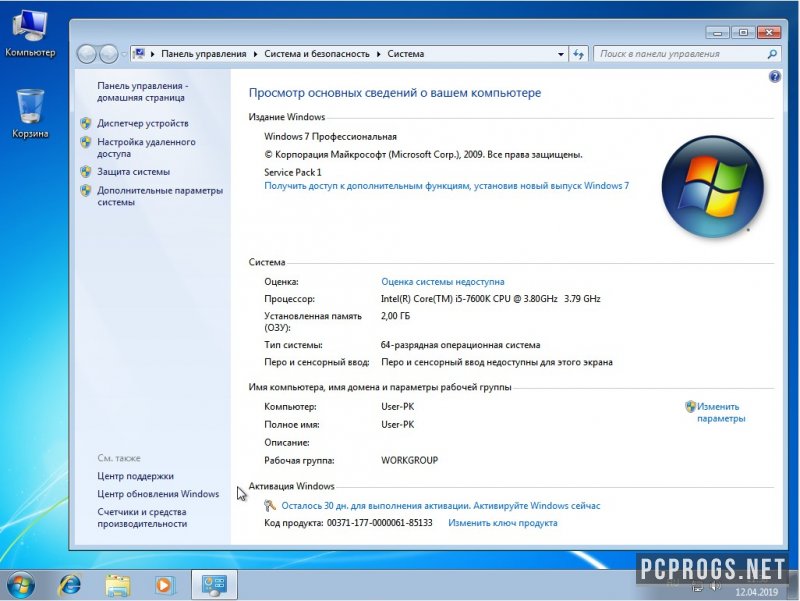Open the address bar history dropdown
This screenshot has width=800, height=601.
pos(561,54)
